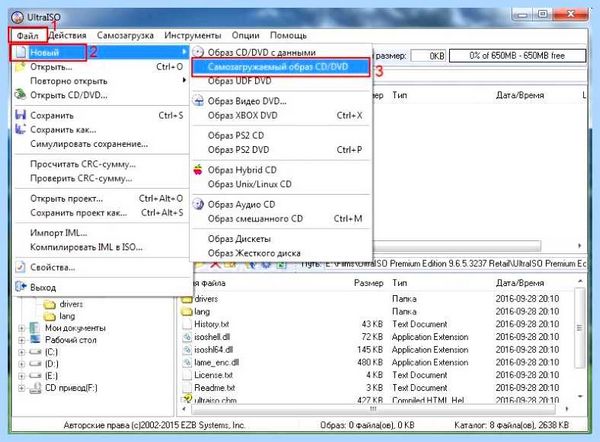The height and width of the screenshot is (442, 600).
Task: Expand Мои документы tree node
Action: [x=21, y=328]
